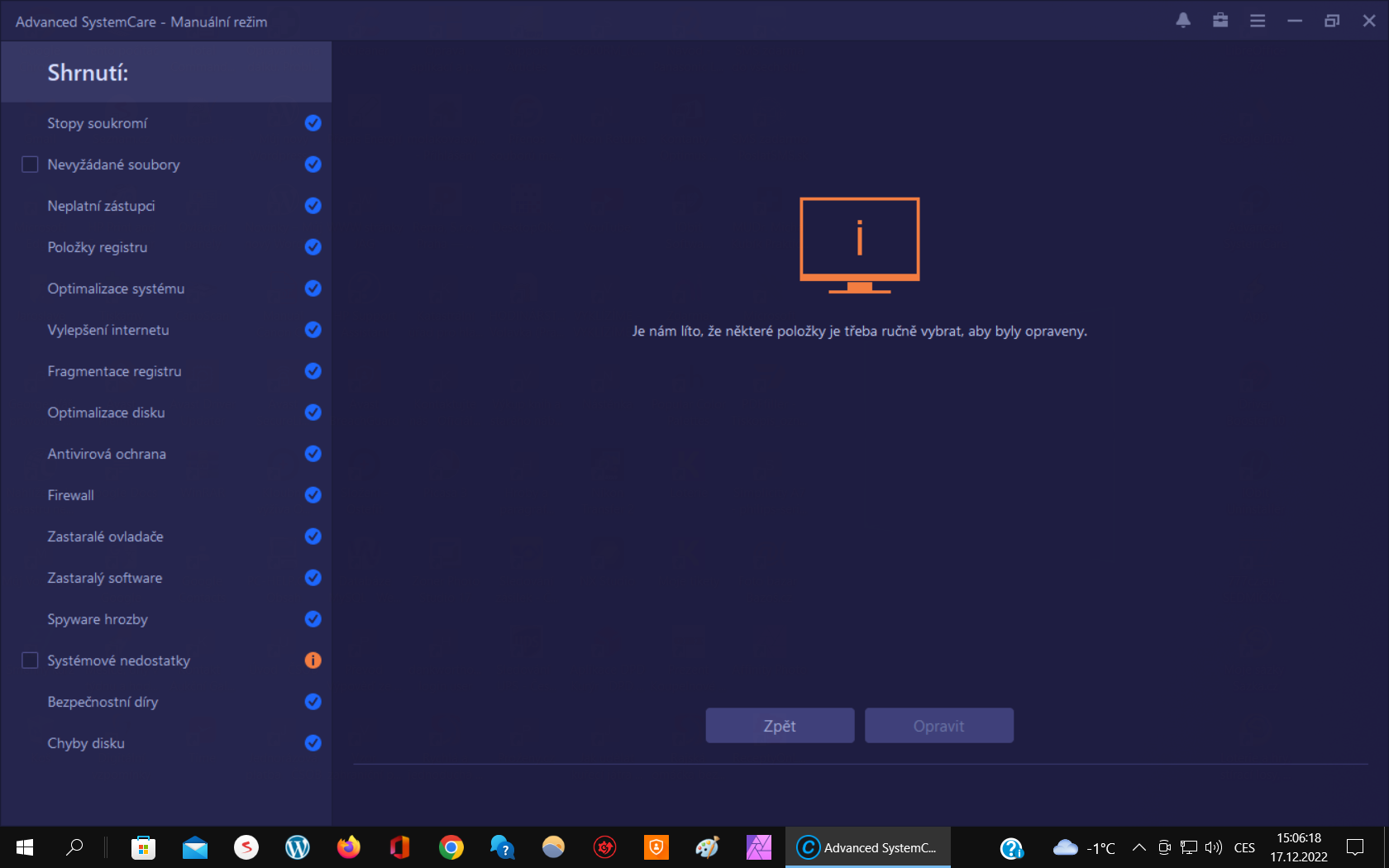Select the Neplatní zástupci label
This screenshot has width=1389, height=868.
(101, 206)
